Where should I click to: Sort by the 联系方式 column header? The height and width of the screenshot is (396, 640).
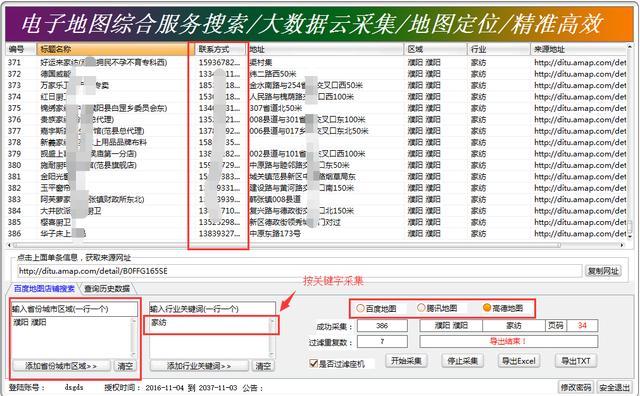[220, 49]
